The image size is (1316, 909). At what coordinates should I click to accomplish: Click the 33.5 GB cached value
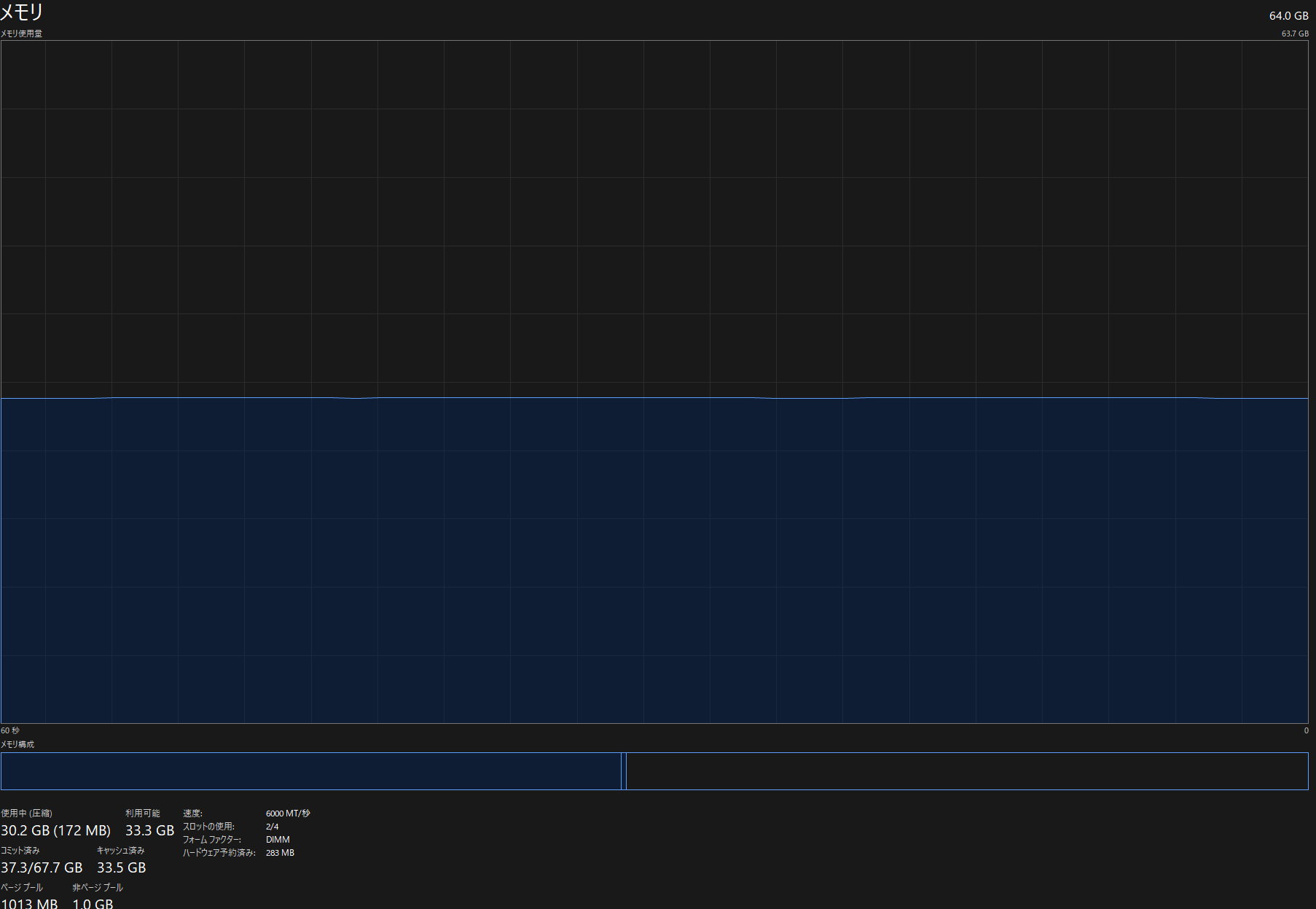(x=121, y=867)
